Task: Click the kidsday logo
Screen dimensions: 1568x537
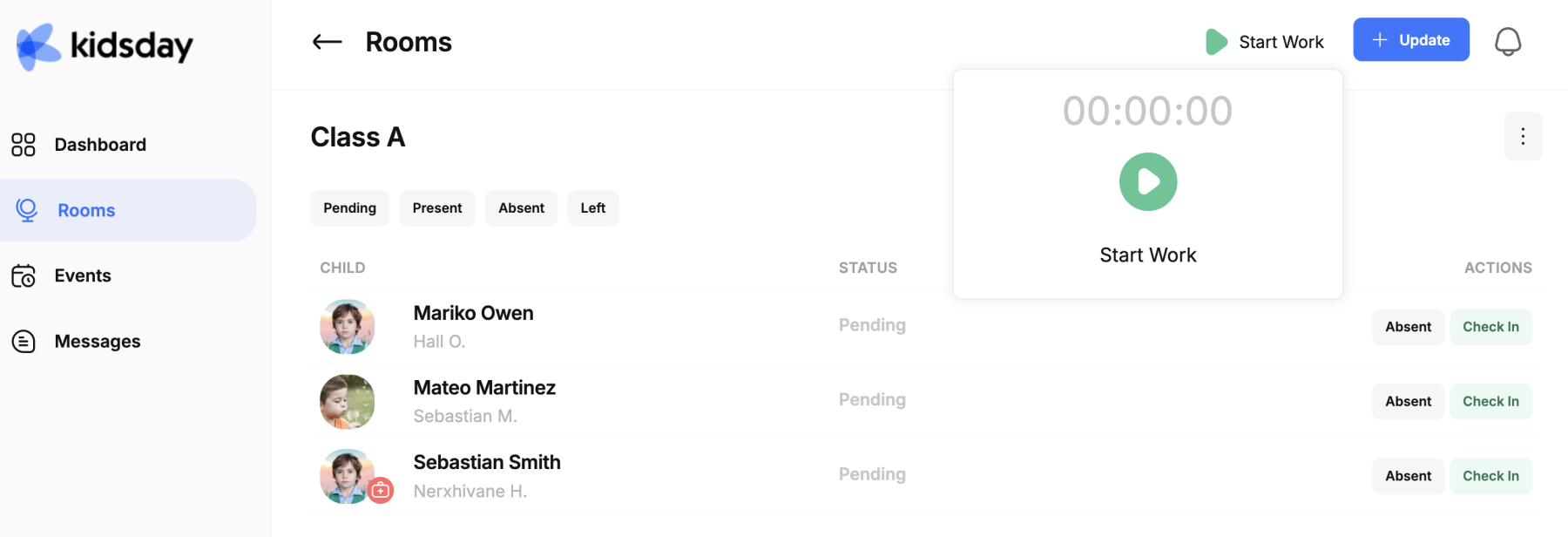Action: pyautogui.click(x=105, y=45)
